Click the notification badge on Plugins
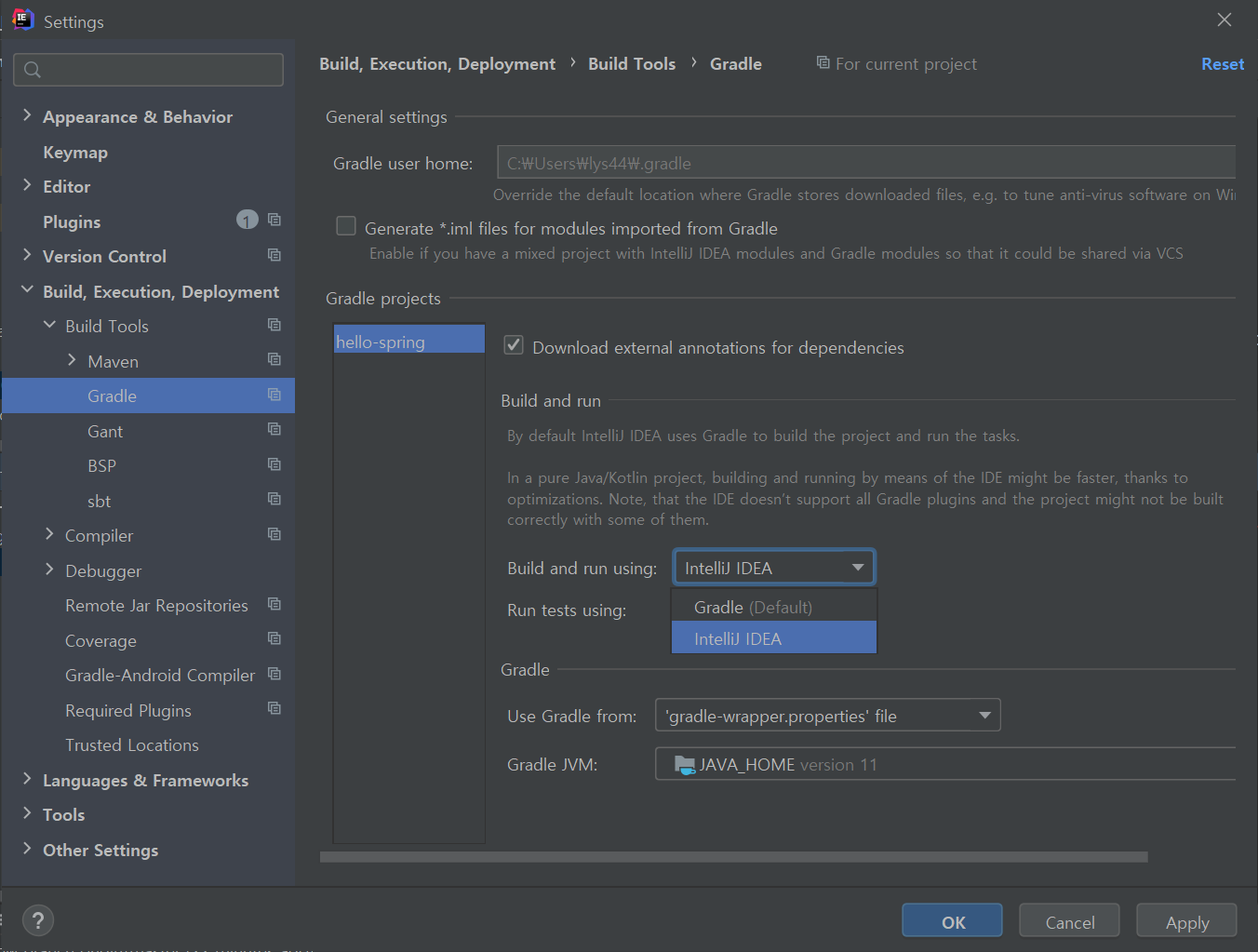Screen dimensions: 1258x952 click(x=247, y=220)
